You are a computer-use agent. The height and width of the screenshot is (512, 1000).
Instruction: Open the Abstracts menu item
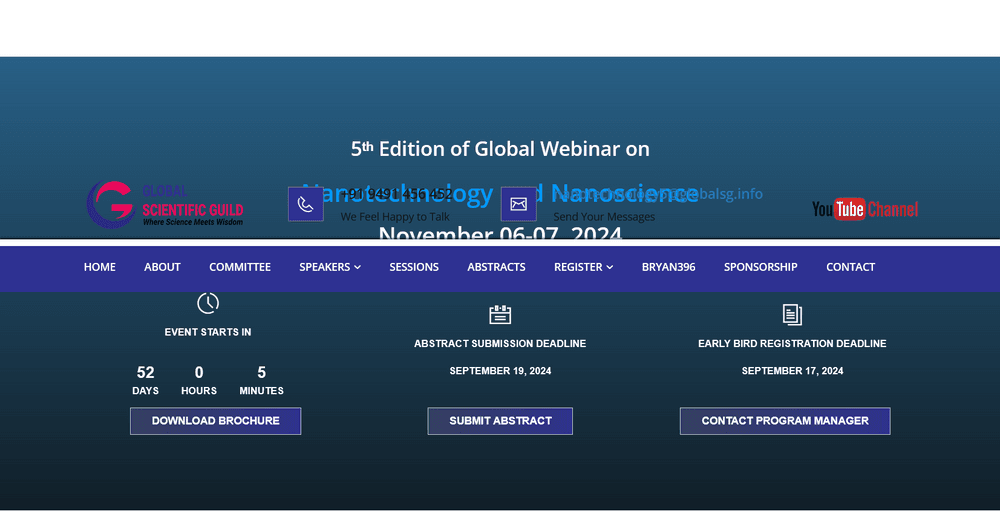tap(496, 267)
